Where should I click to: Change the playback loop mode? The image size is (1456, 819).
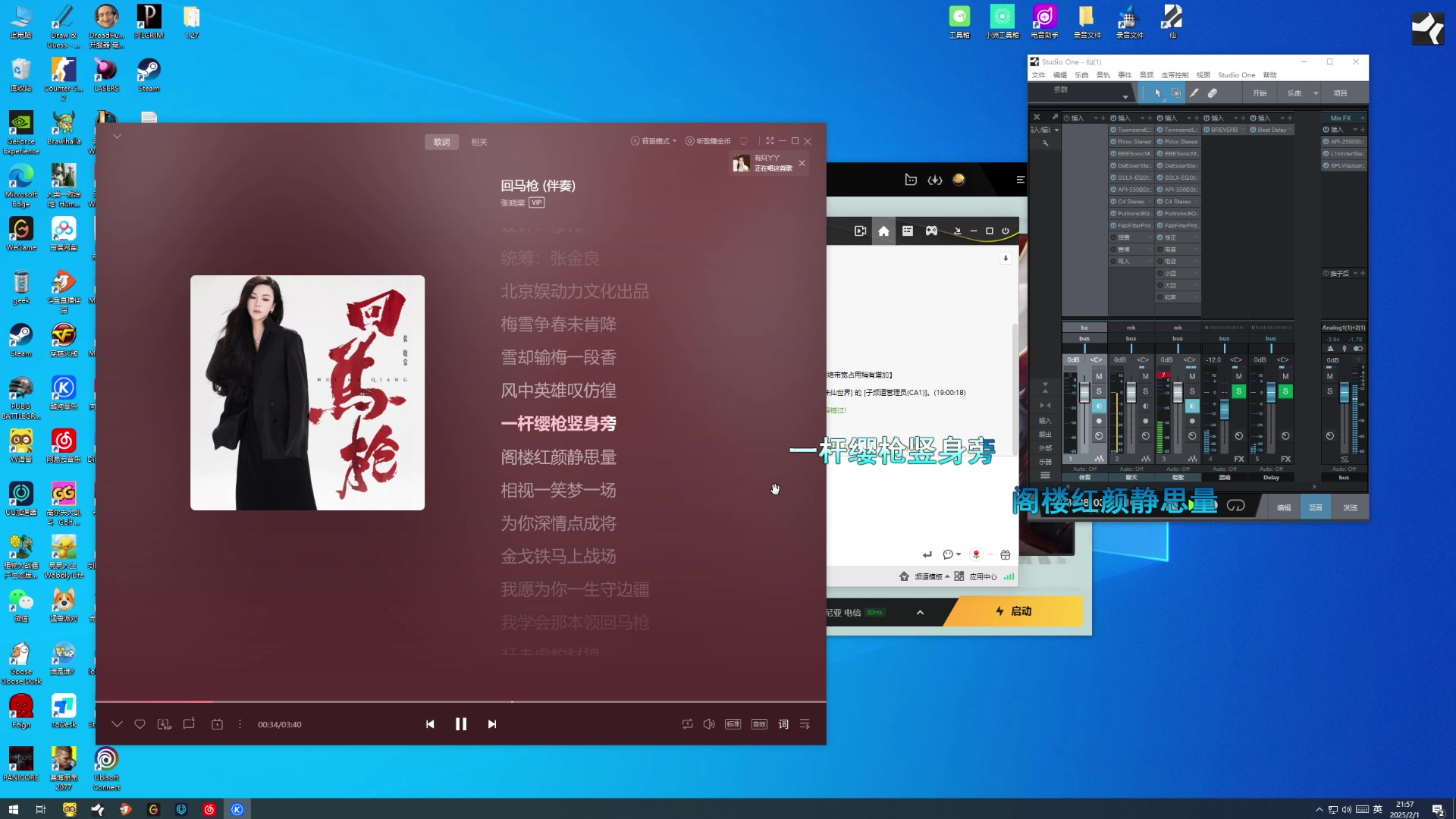click(687, 724)
